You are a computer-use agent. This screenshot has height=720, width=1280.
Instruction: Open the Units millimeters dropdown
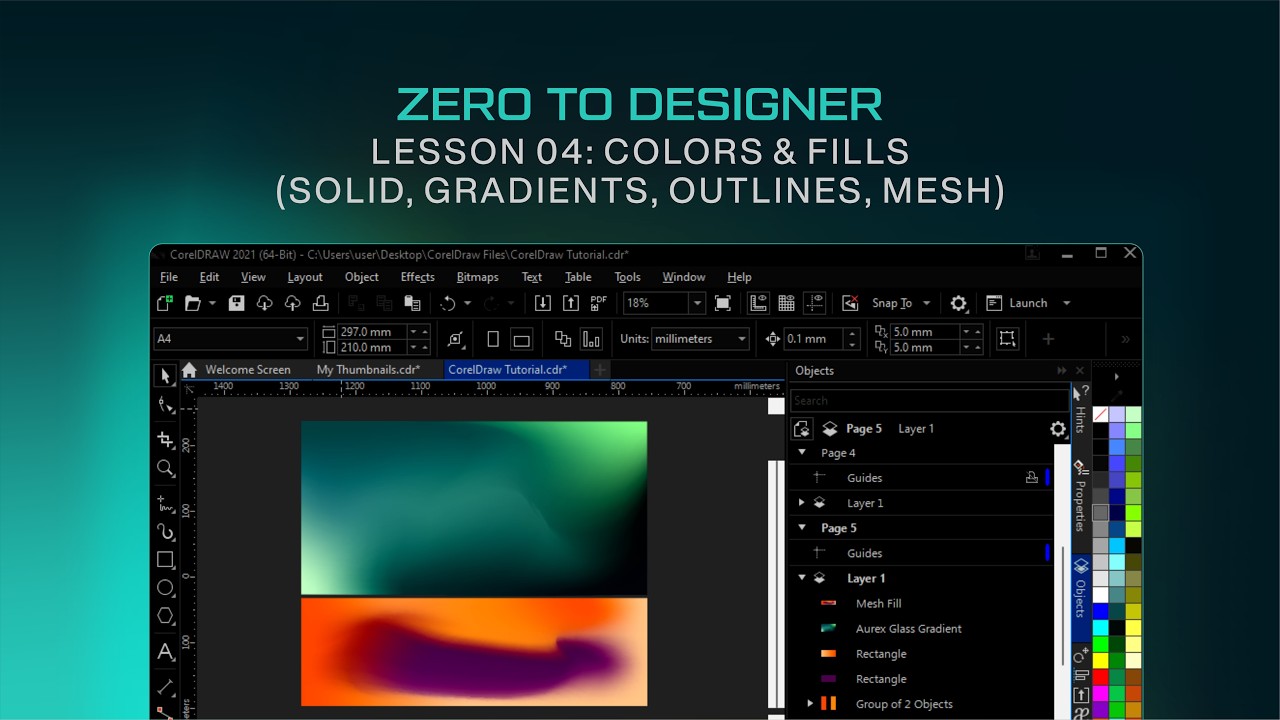742,339
